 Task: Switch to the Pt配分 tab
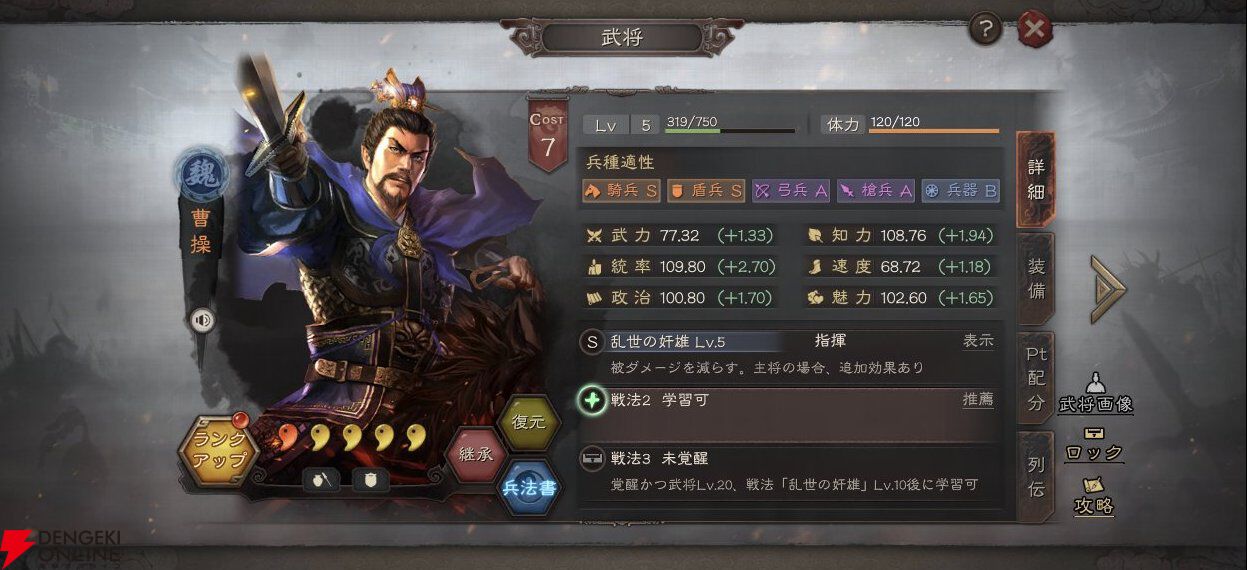tap(1036, 377)
